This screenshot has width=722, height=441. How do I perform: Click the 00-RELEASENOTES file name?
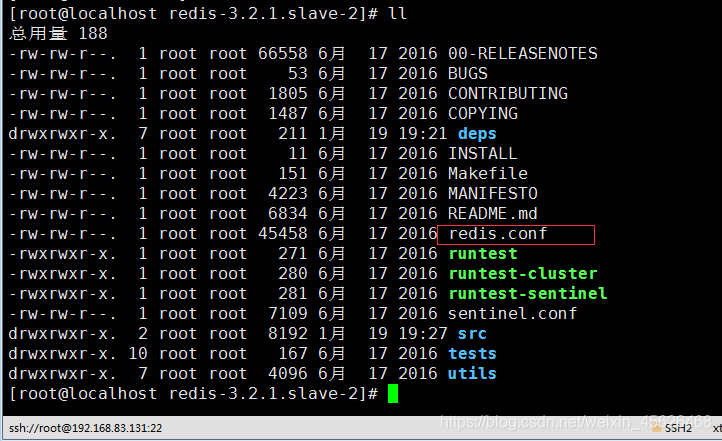click(523, 53)
